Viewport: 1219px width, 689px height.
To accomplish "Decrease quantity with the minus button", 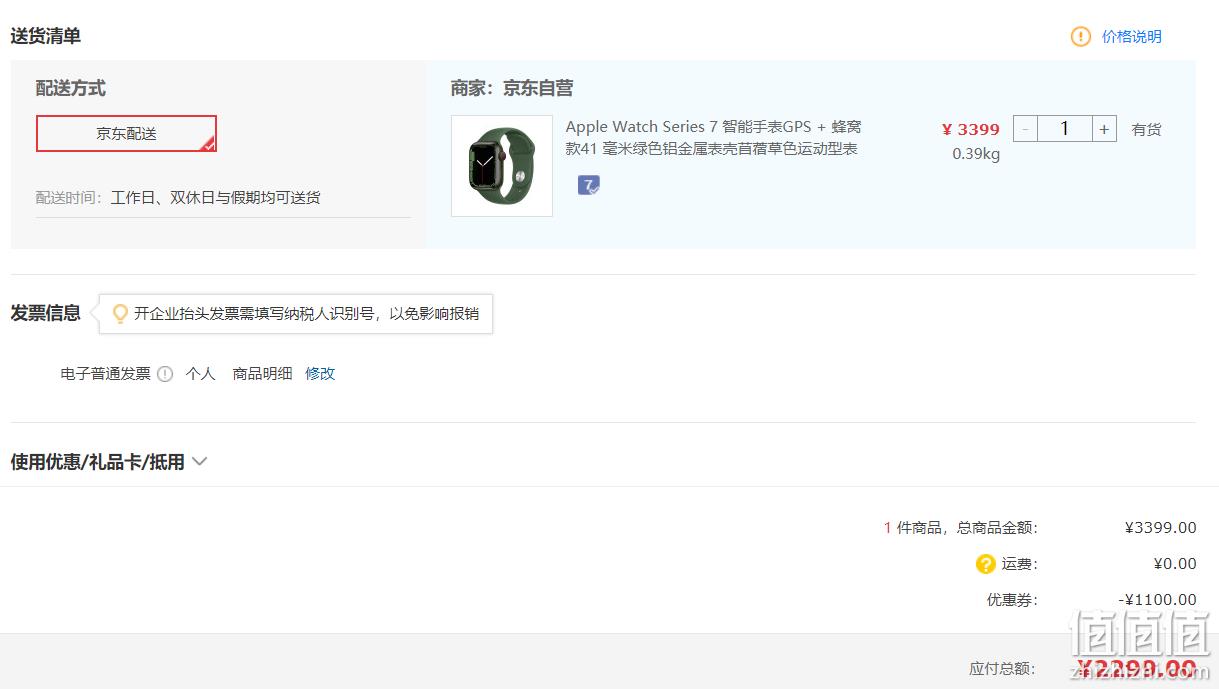I will coord(1025,129).
